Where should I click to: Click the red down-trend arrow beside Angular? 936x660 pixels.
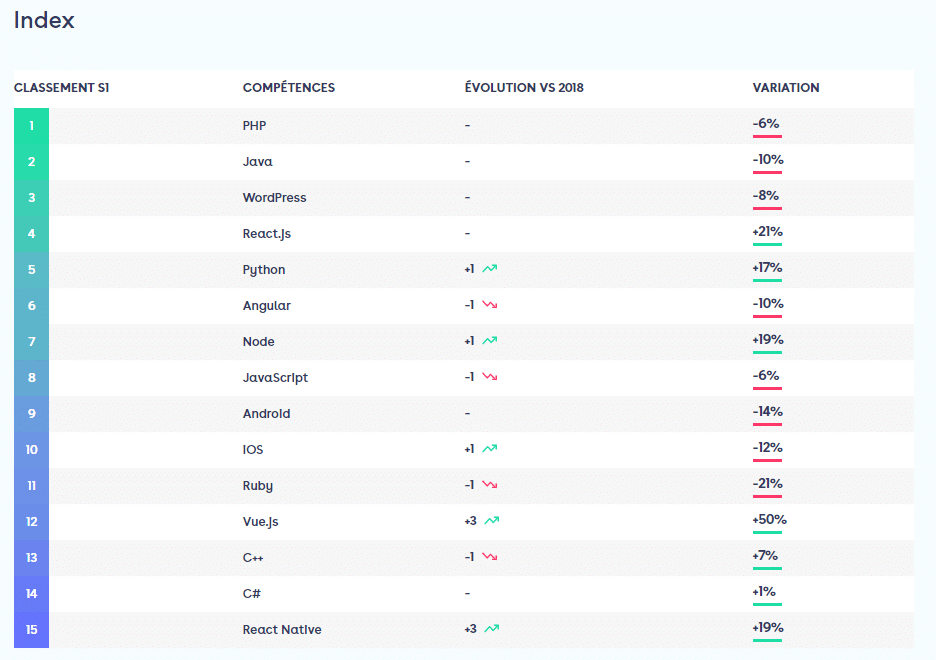(490, 305)
